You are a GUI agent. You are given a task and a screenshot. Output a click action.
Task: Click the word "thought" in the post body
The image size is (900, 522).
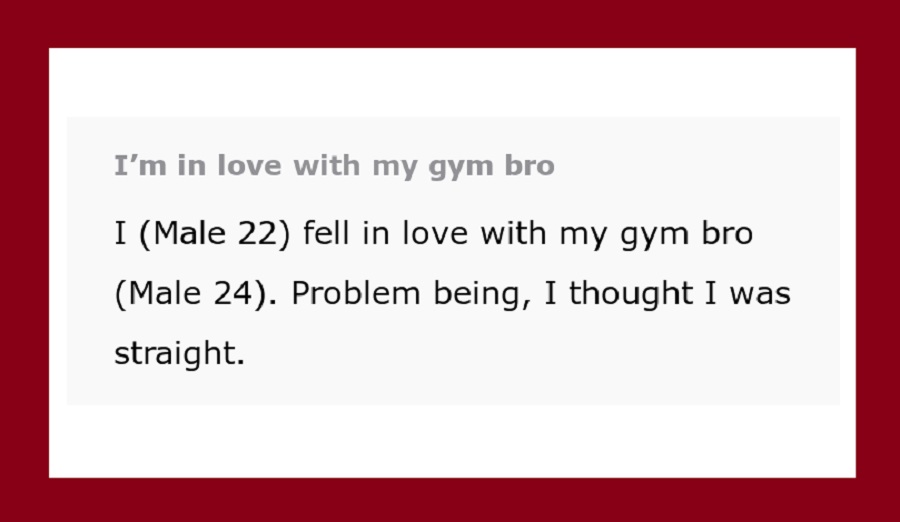(x=631, y=293)
